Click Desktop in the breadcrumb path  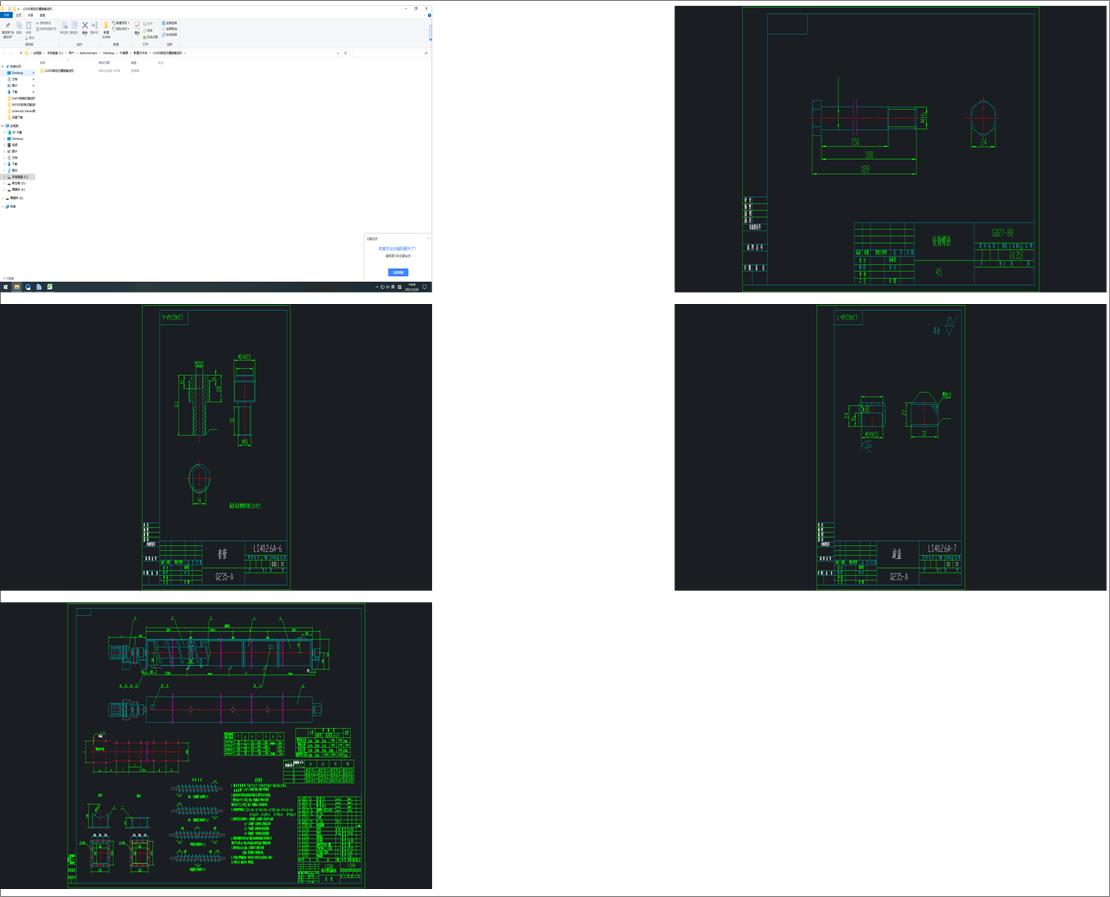[x=109, y=53]
